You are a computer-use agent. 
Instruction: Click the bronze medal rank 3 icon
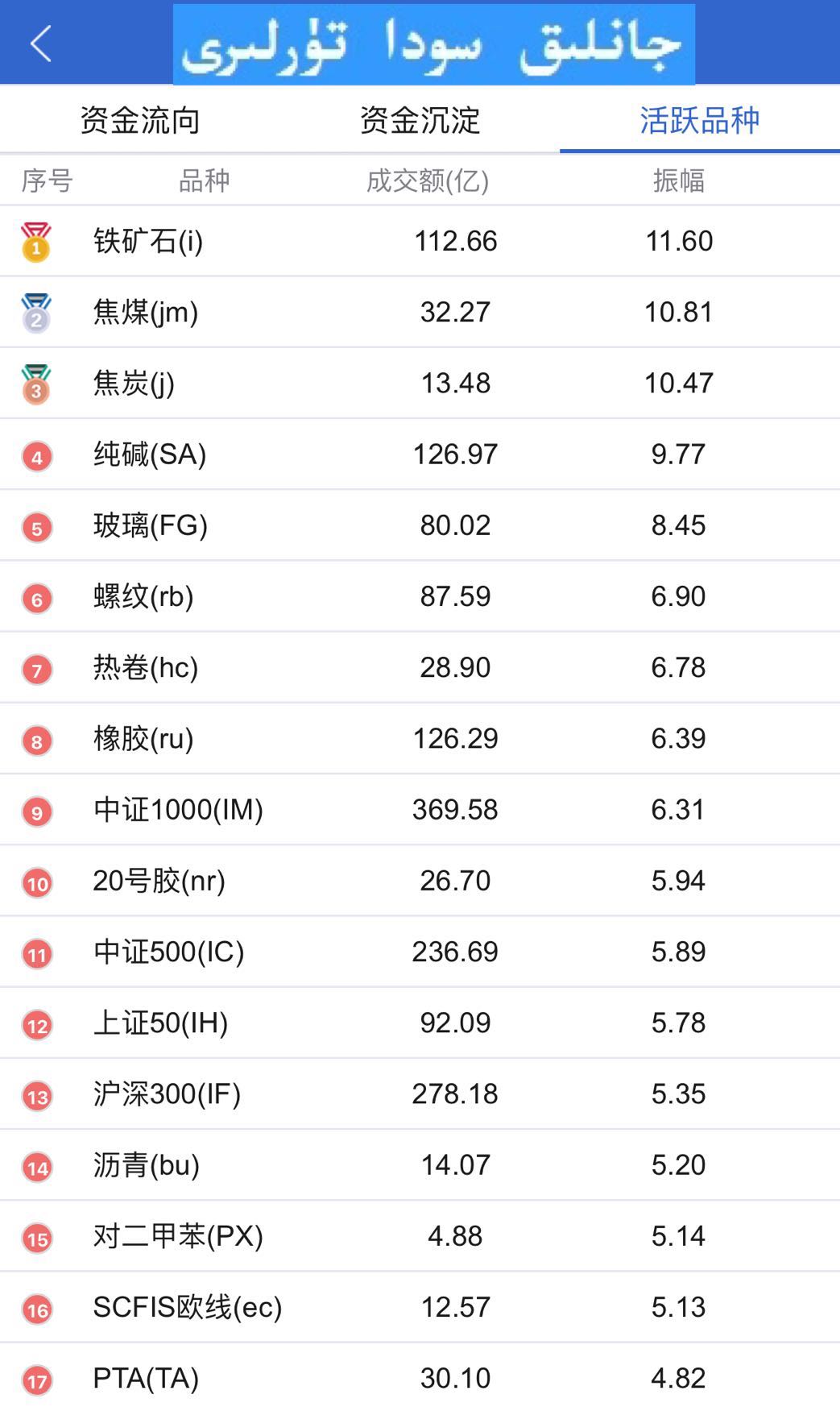pos(36,384)
